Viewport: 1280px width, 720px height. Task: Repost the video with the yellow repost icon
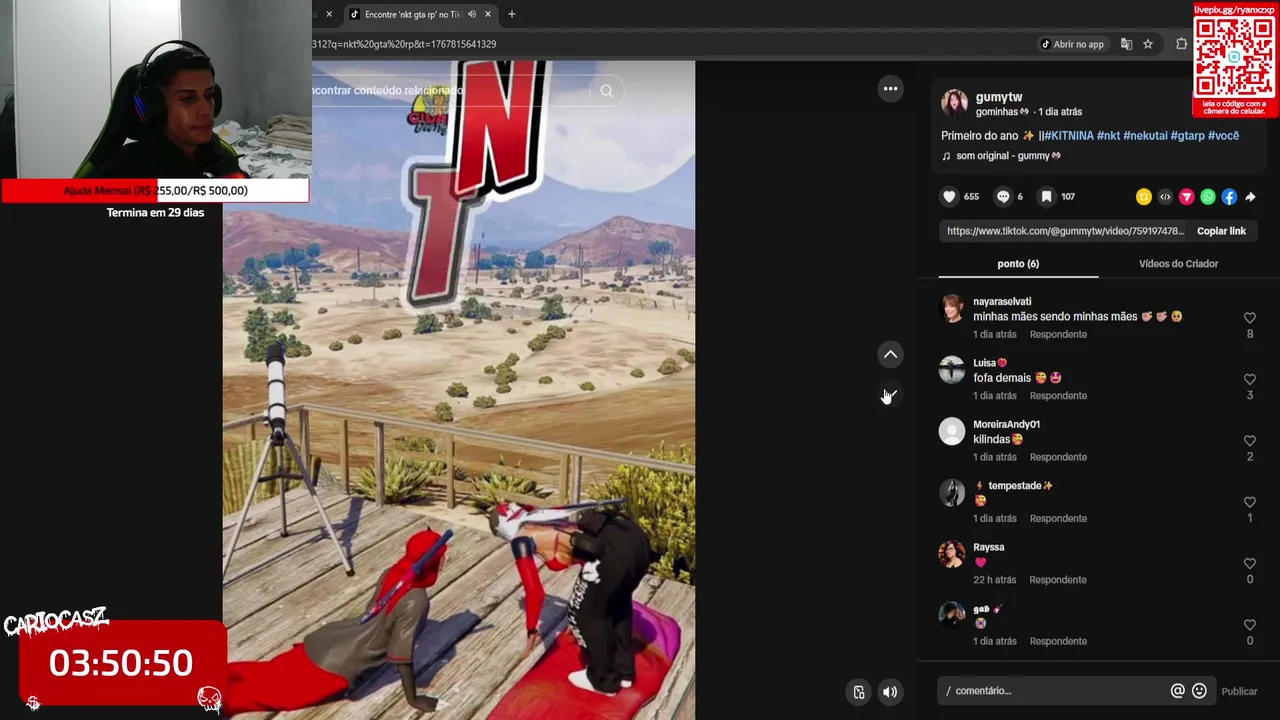coord(1144,197)
